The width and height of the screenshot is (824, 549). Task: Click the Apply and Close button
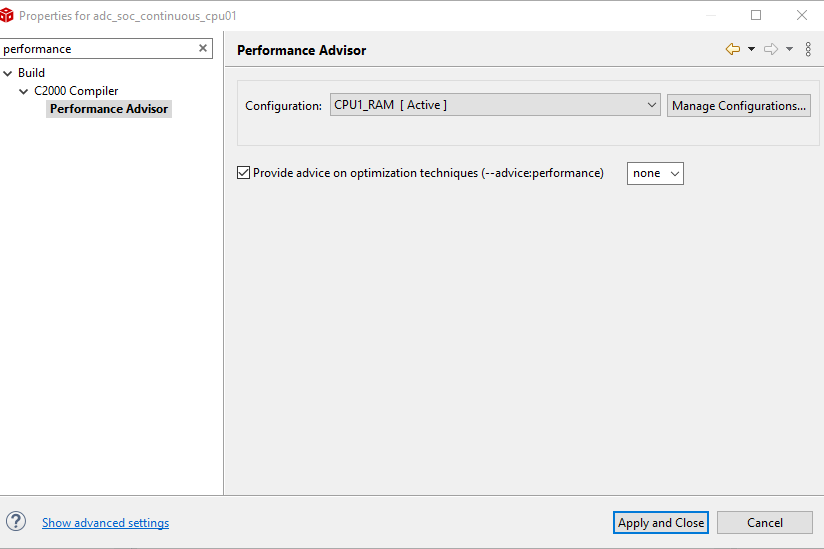pyautogui.click(x=660, y=523)
